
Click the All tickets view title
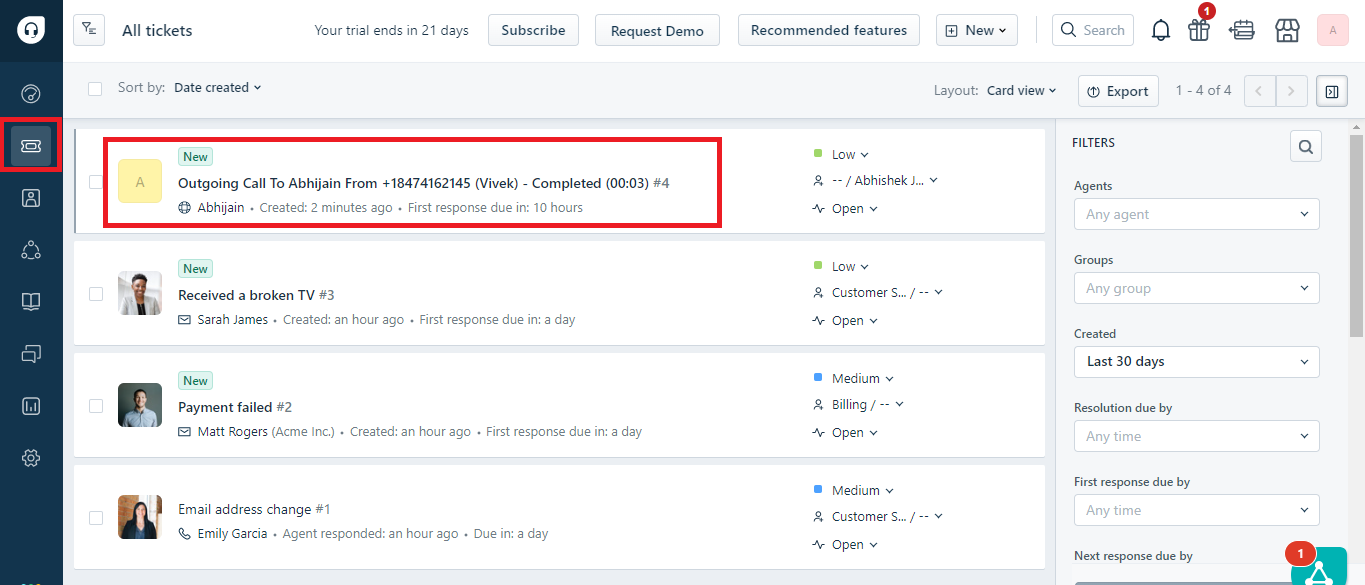[x=157, y=30]
